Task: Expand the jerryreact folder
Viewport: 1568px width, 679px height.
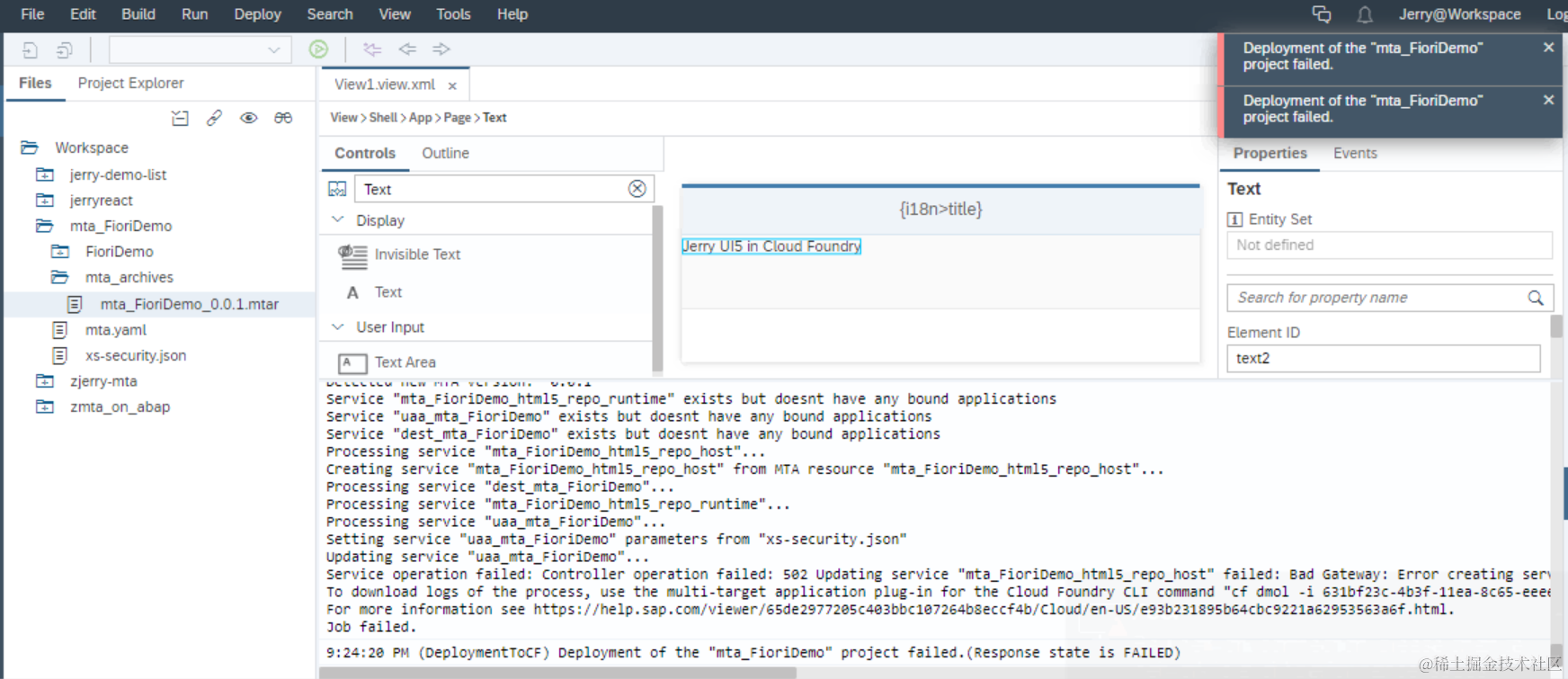Action: (45, 201)
